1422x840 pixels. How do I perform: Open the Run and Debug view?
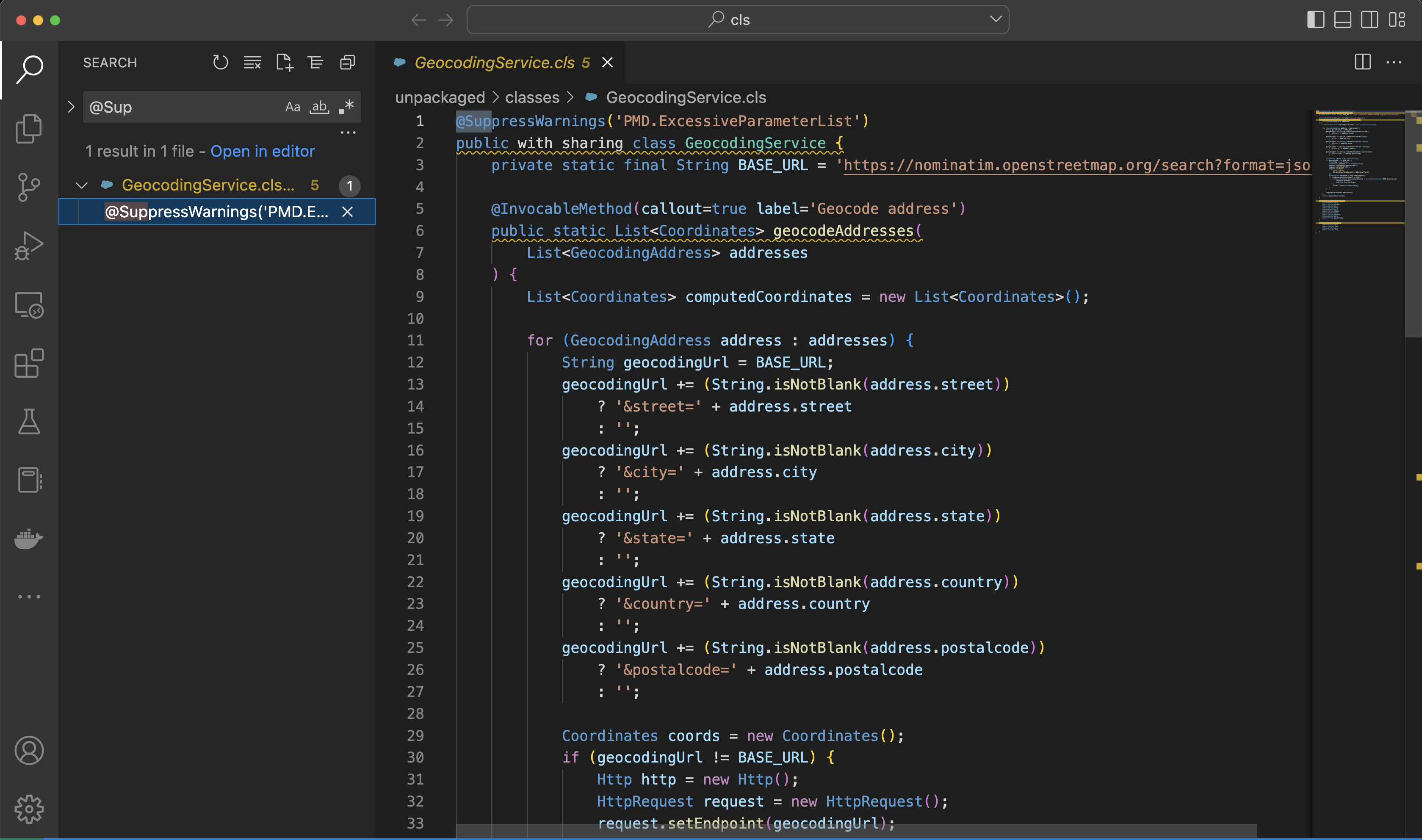(29, 246)
